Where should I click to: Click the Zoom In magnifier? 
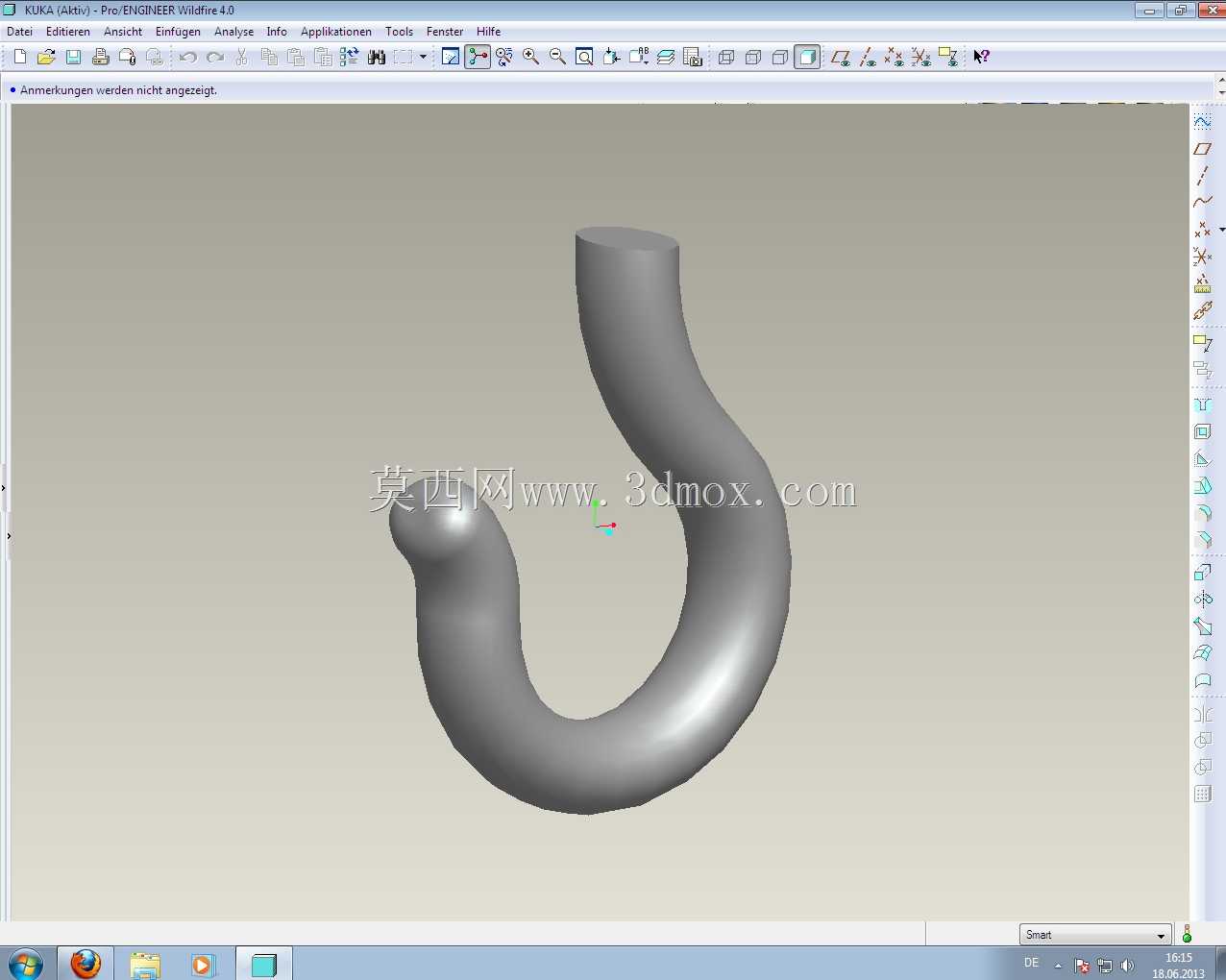(530, 58)
